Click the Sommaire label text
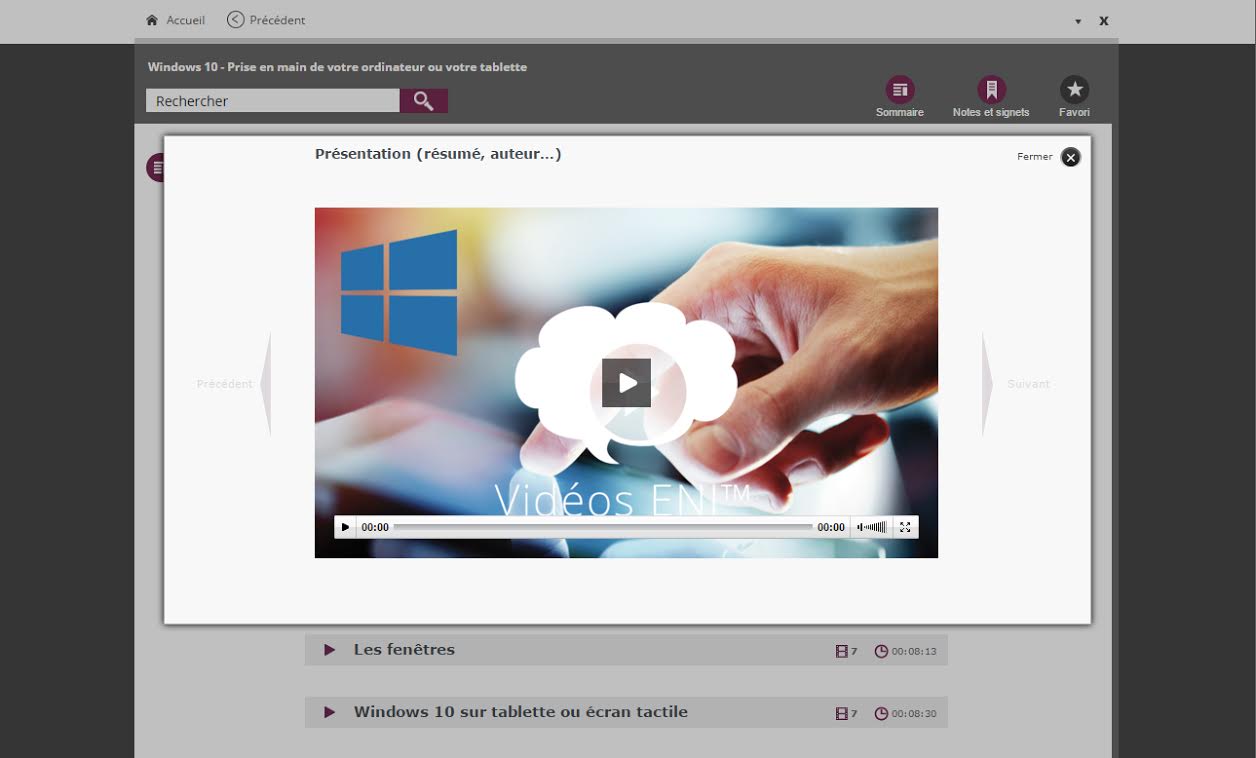1256x758 pixels. tap(900, 113)
